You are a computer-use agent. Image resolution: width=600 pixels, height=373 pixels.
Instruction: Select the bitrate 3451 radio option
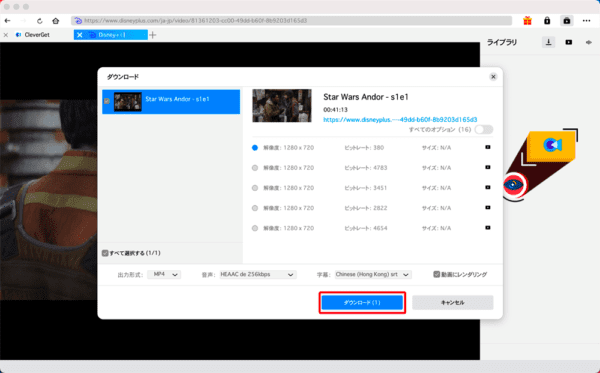pyautogui.click(x=255, y=188)
